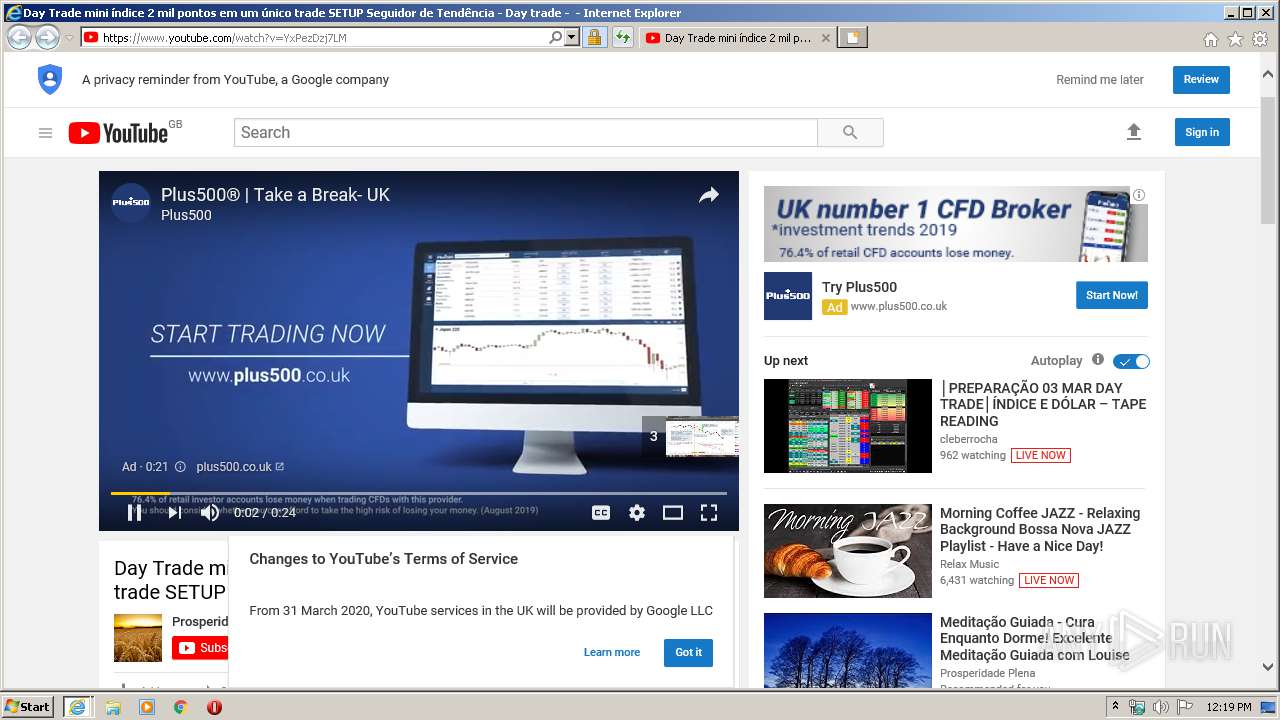Screen dimensions: 1280x720
Task: Click the ad info icon in player
Action: pyautogui.click(x=180, y=467)
